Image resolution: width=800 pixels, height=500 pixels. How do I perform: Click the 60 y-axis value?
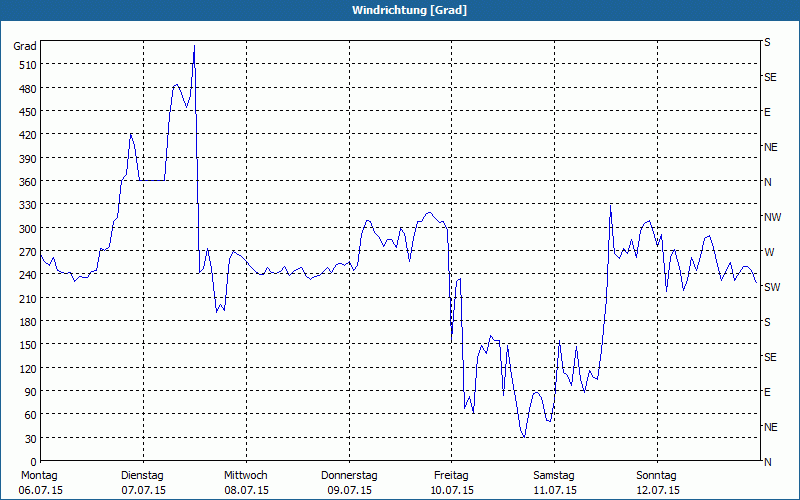coord(31,415)
